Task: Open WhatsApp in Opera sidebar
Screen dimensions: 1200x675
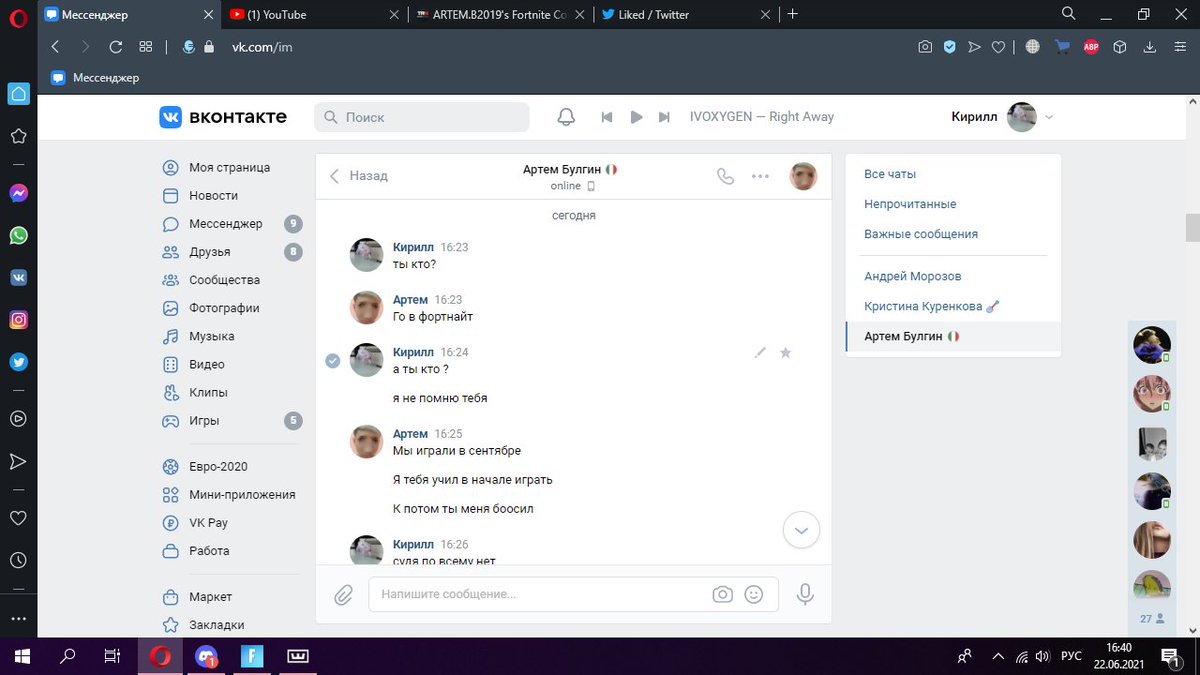Action: point(18,235)
